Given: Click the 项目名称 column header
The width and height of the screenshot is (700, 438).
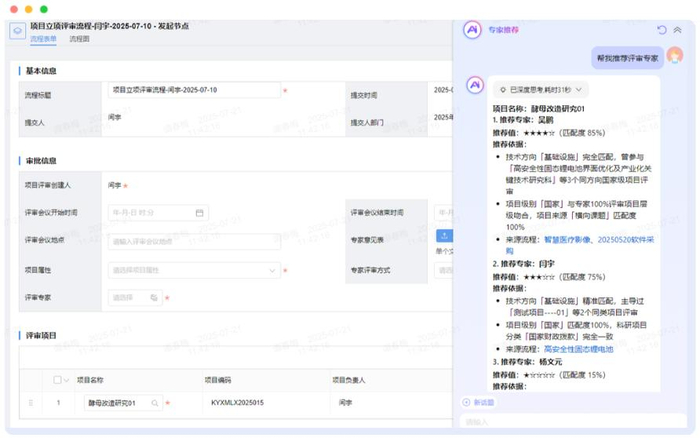Looking at the screenshot, I should 90,380.
